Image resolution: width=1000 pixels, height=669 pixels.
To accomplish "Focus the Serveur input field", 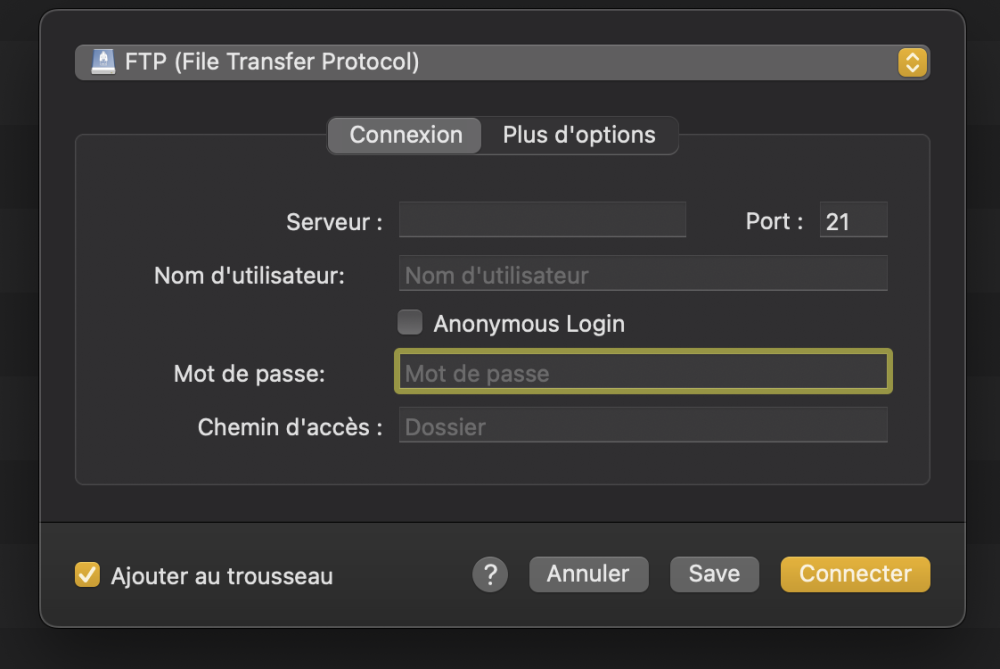I will (x=543, y=220).
